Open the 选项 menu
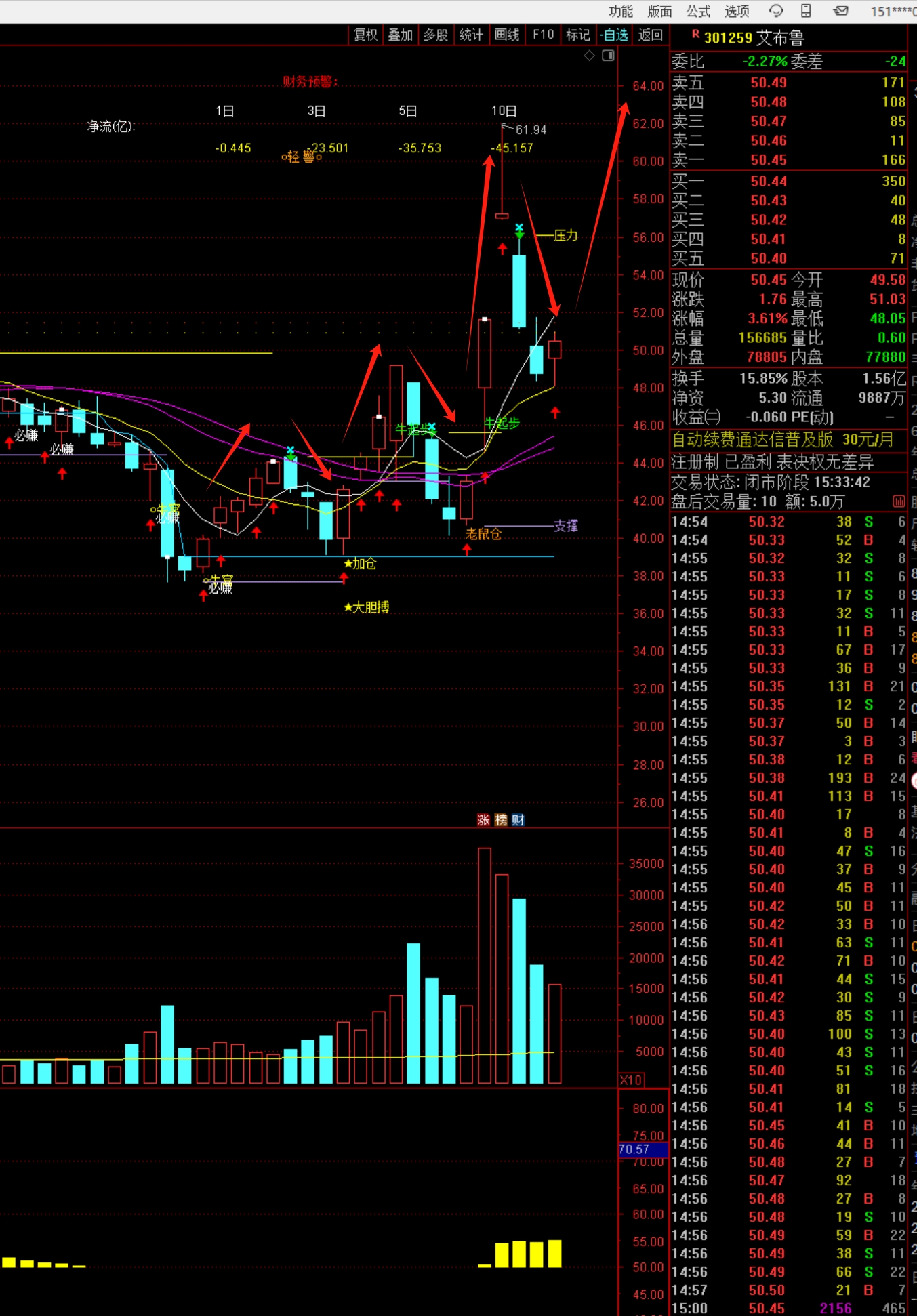The width and height of the screenshot is (917, 1316). (x=737, y=11)
